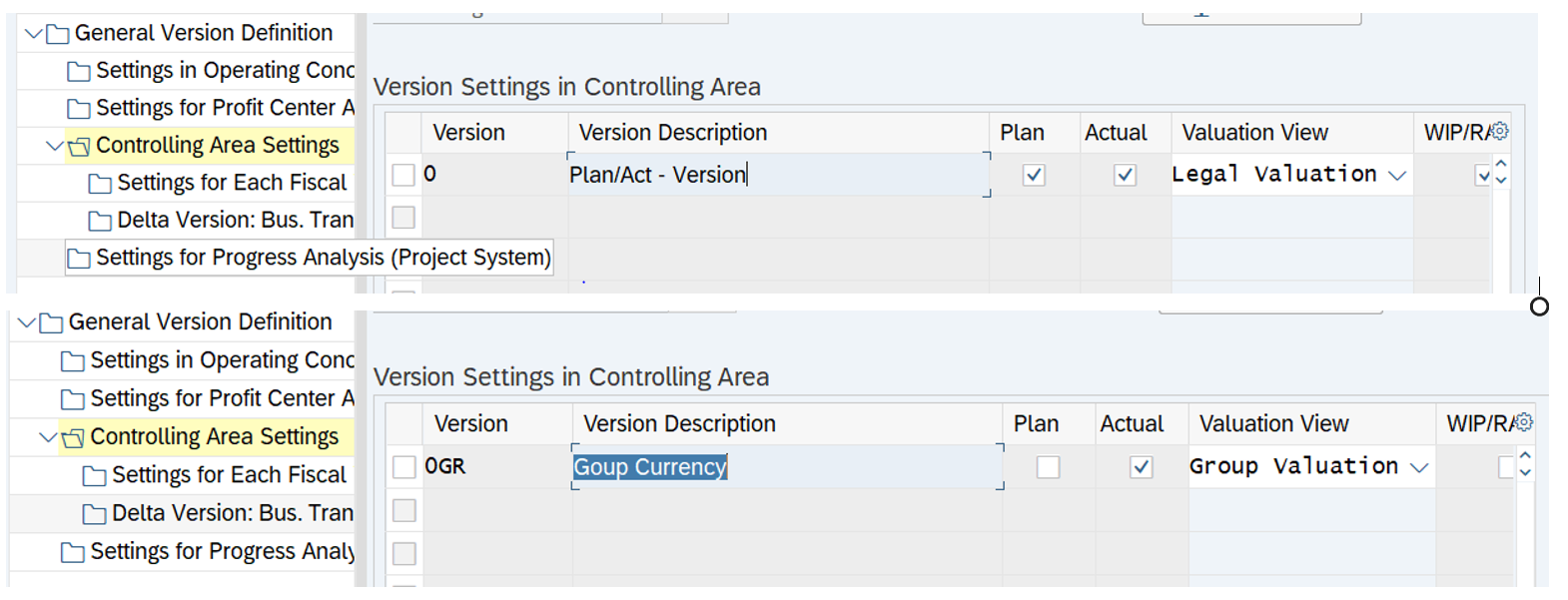This screenshot has width=1568, height=600.
Task: Click folder icon of Delta Version in lower tree
Action: coord(94,514)
